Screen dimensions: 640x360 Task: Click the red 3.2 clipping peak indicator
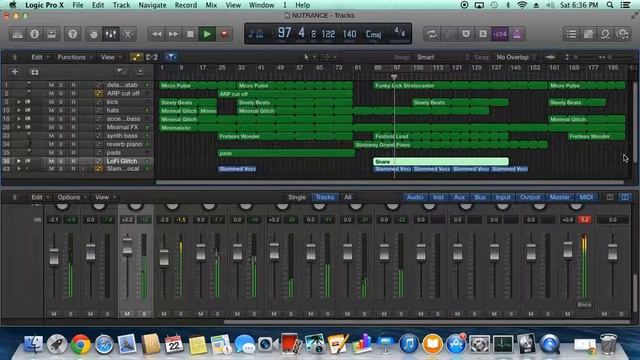(x=584, y=220)
